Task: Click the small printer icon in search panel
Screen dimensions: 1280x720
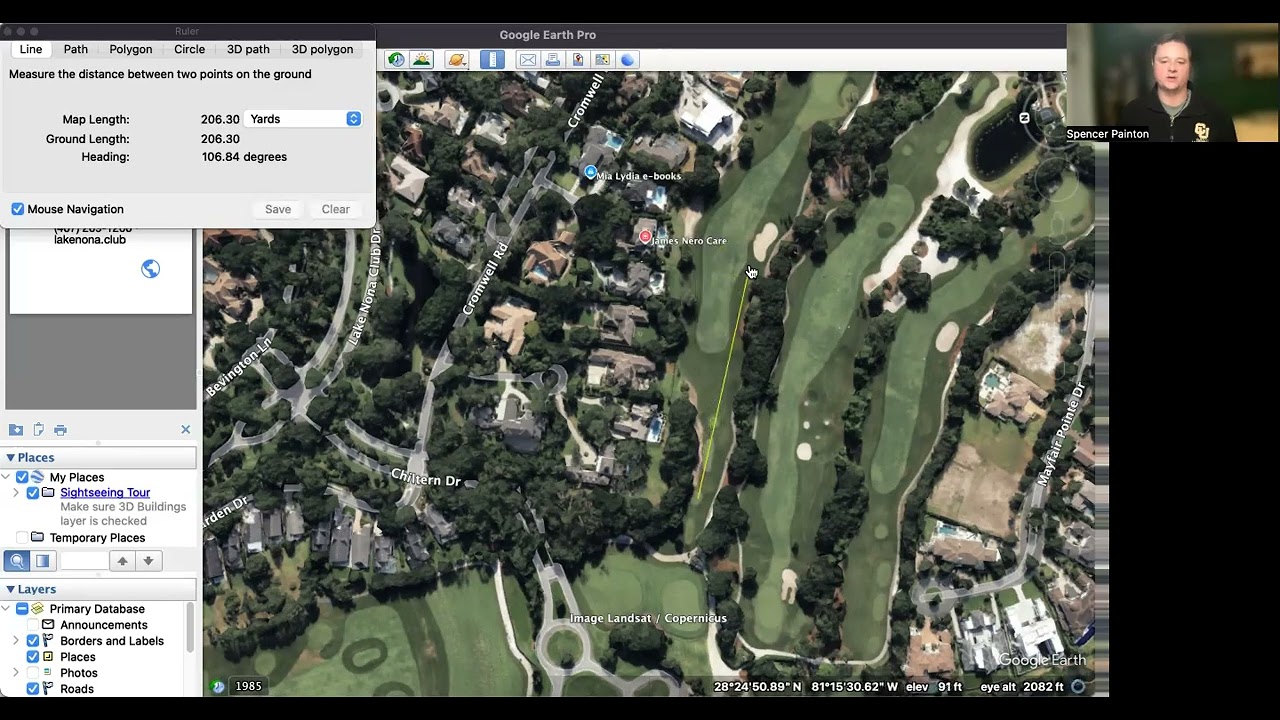Action: click(60, 430)
